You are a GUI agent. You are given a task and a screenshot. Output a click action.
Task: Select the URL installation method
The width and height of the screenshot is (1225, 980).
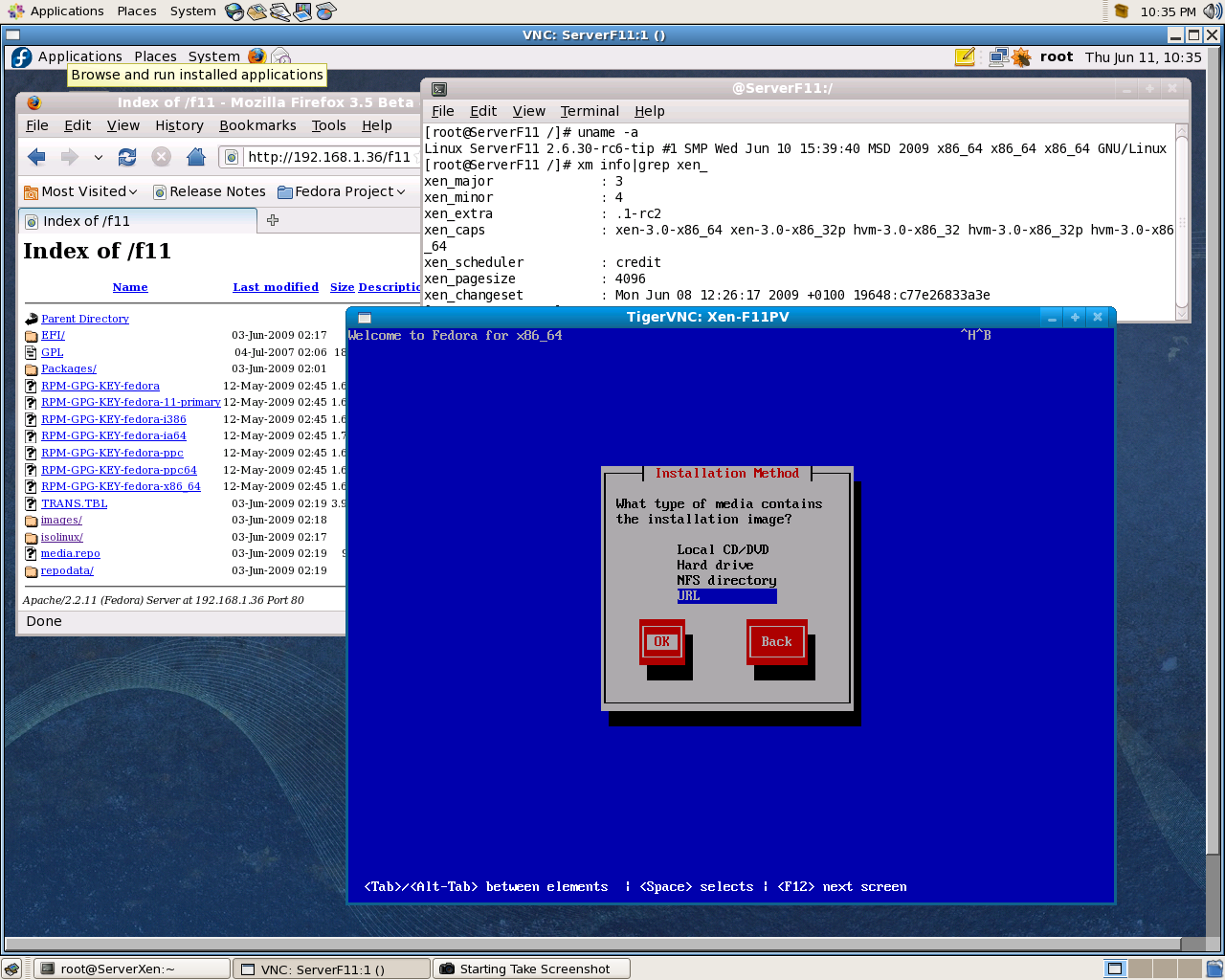[727, 596]
